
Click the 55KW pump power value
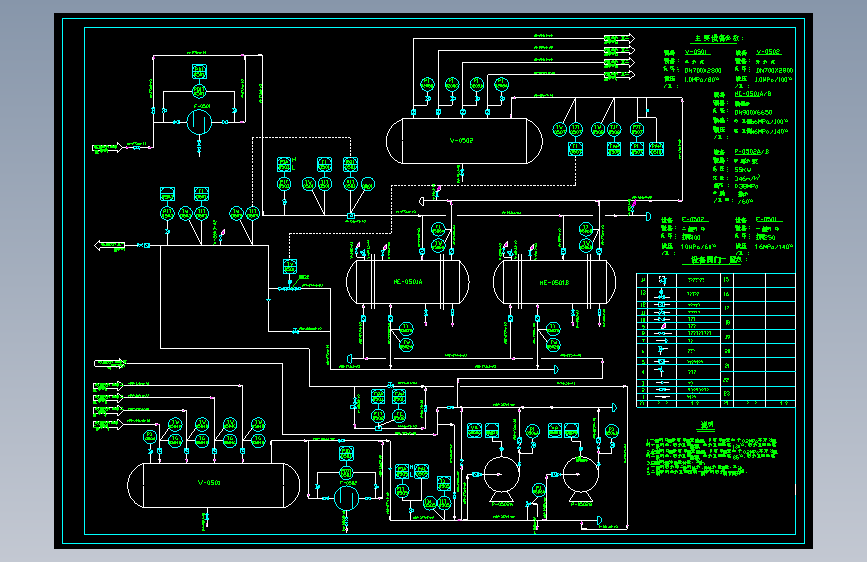coord(743,169)
